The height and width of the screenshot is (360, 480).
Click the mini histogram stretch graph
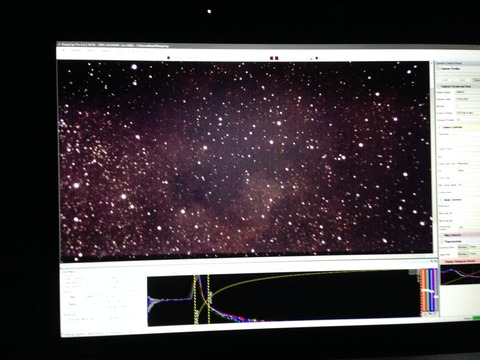(460, 275)
